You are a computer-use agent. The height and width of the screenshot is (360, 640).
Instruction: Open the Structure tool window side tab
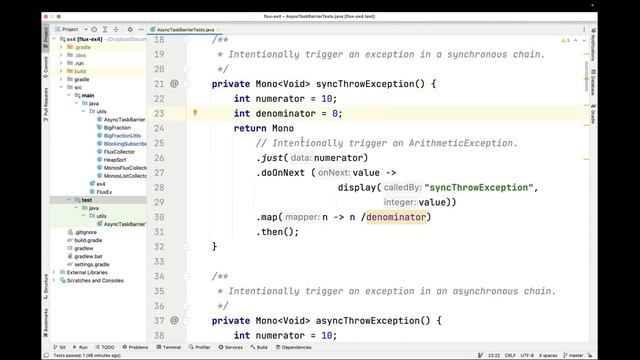point(46,286)
